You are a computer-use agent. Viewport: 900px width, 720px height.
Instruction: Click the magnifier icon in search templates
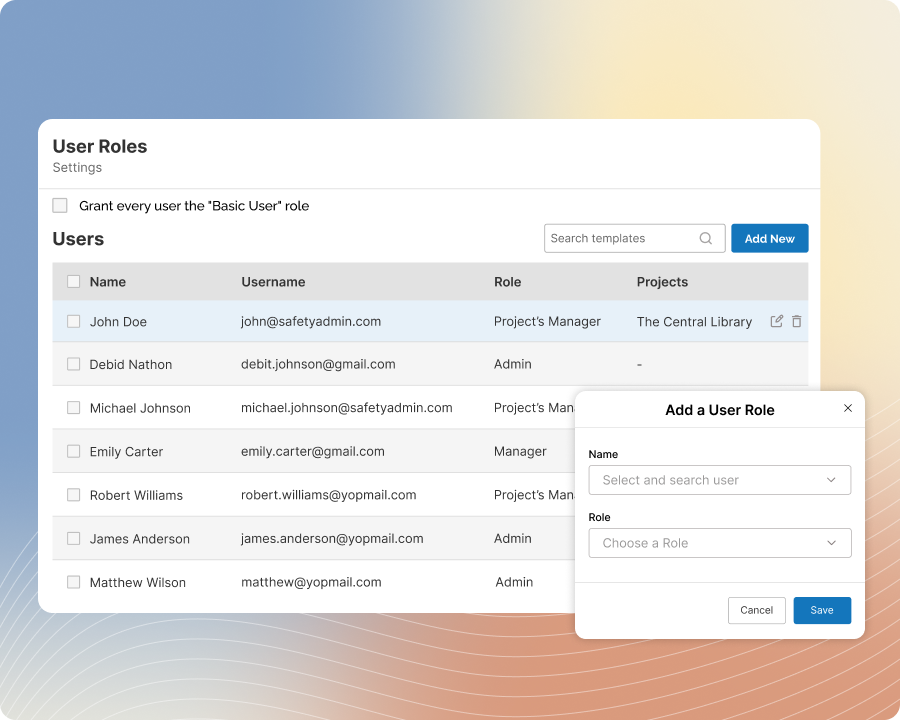[705, 238]
